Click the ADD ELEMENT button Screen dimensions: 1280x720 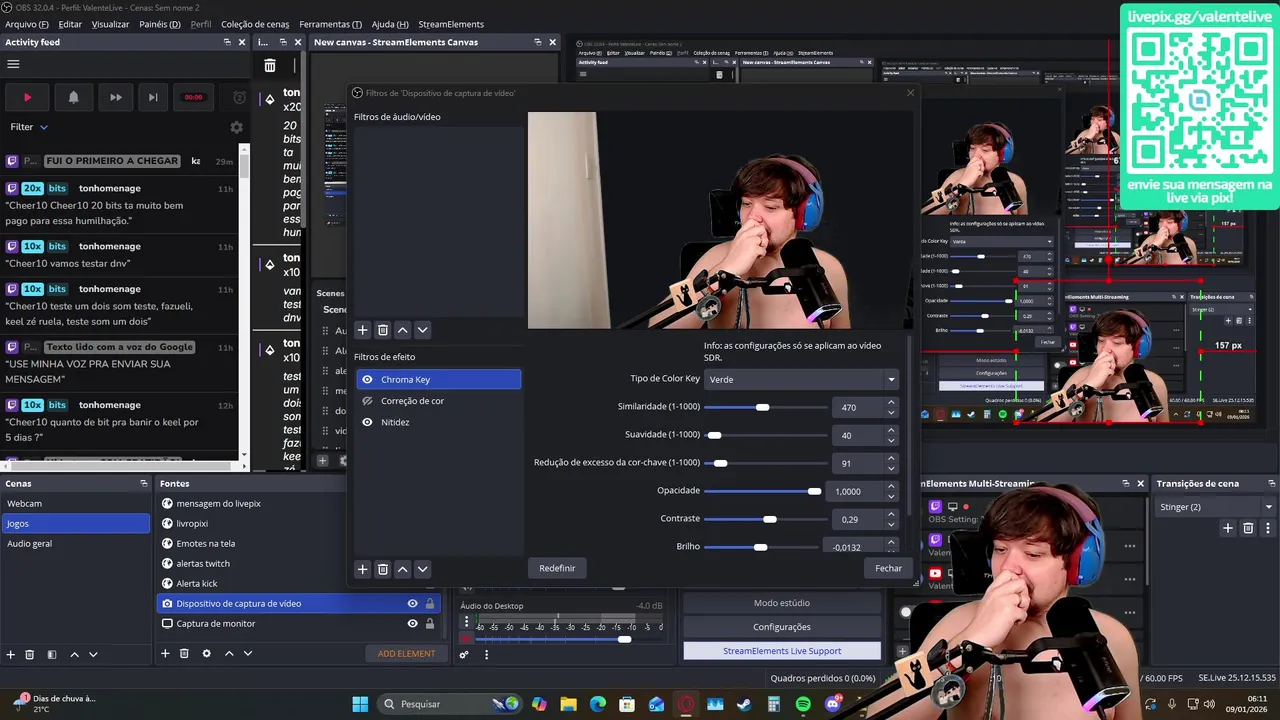click(406, 654)
